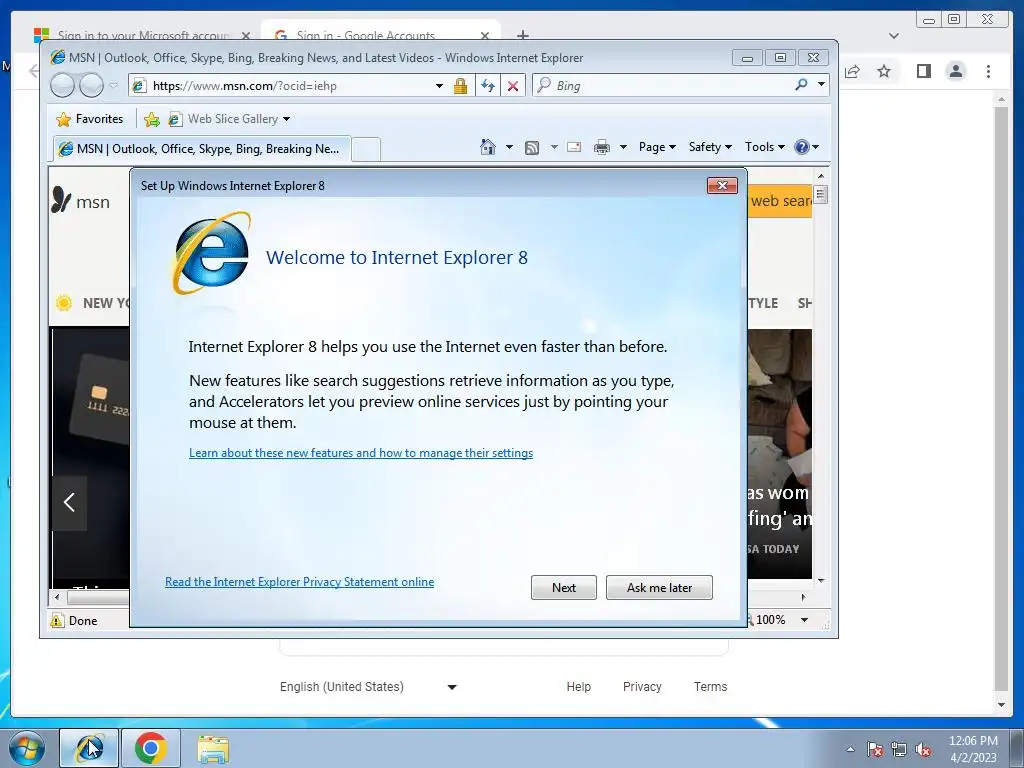Open the Learn about these new features link

360,453
